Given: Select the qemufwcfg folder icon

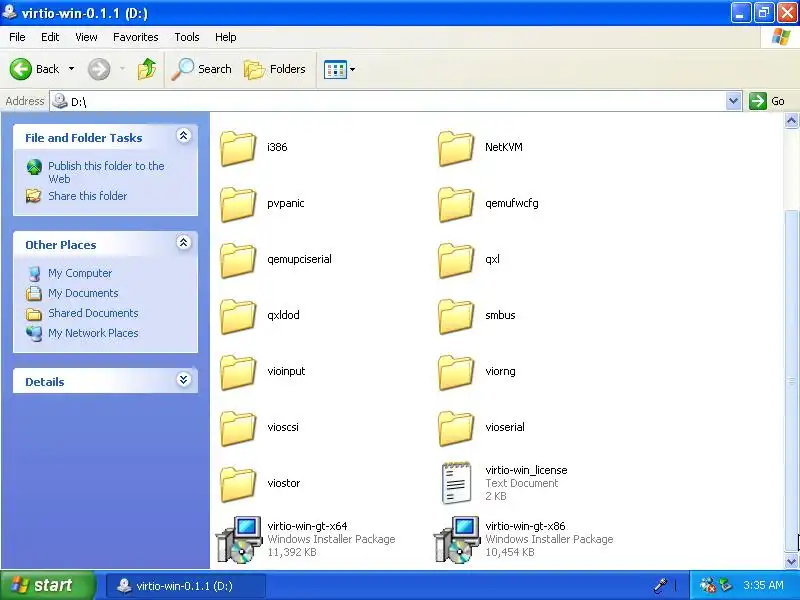Looking at the screenshot, I should (456, 204).
